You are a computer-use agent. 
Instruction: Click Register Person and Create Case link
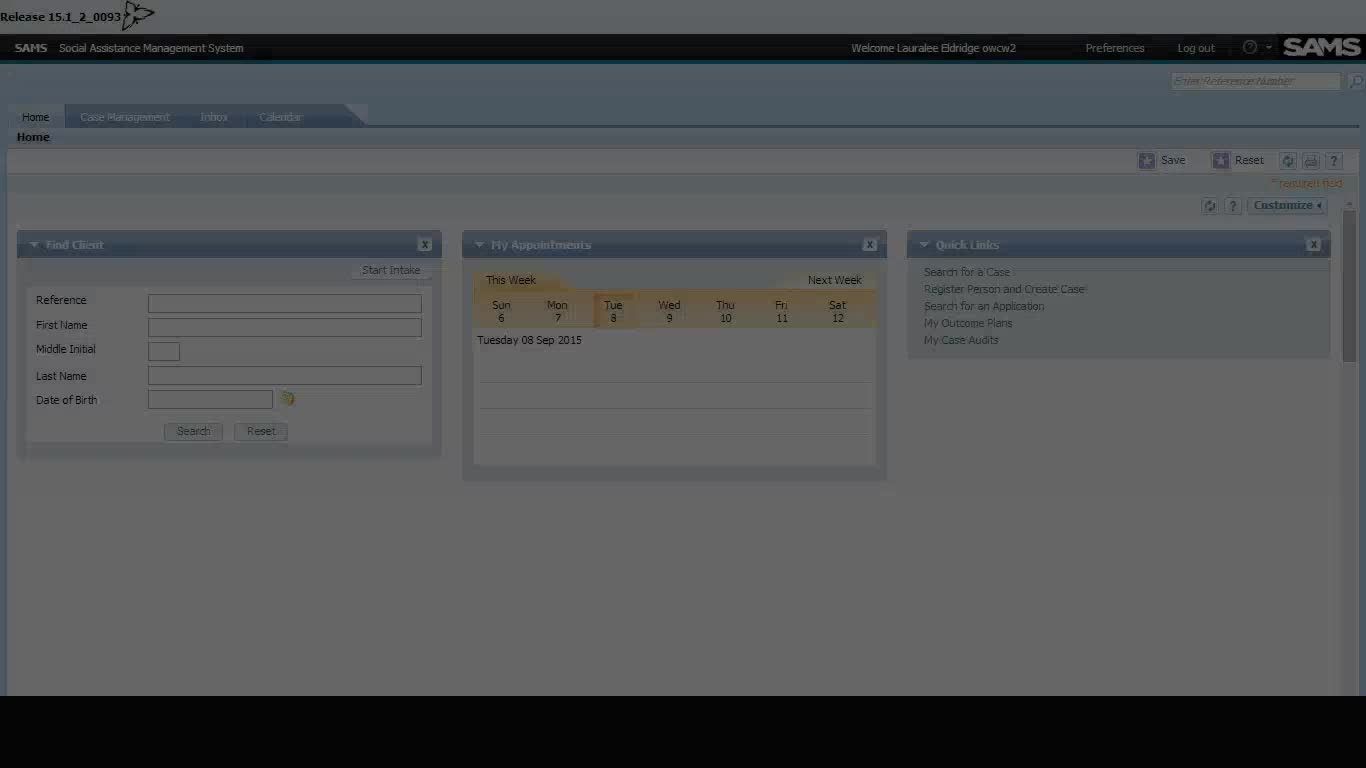1004,290
